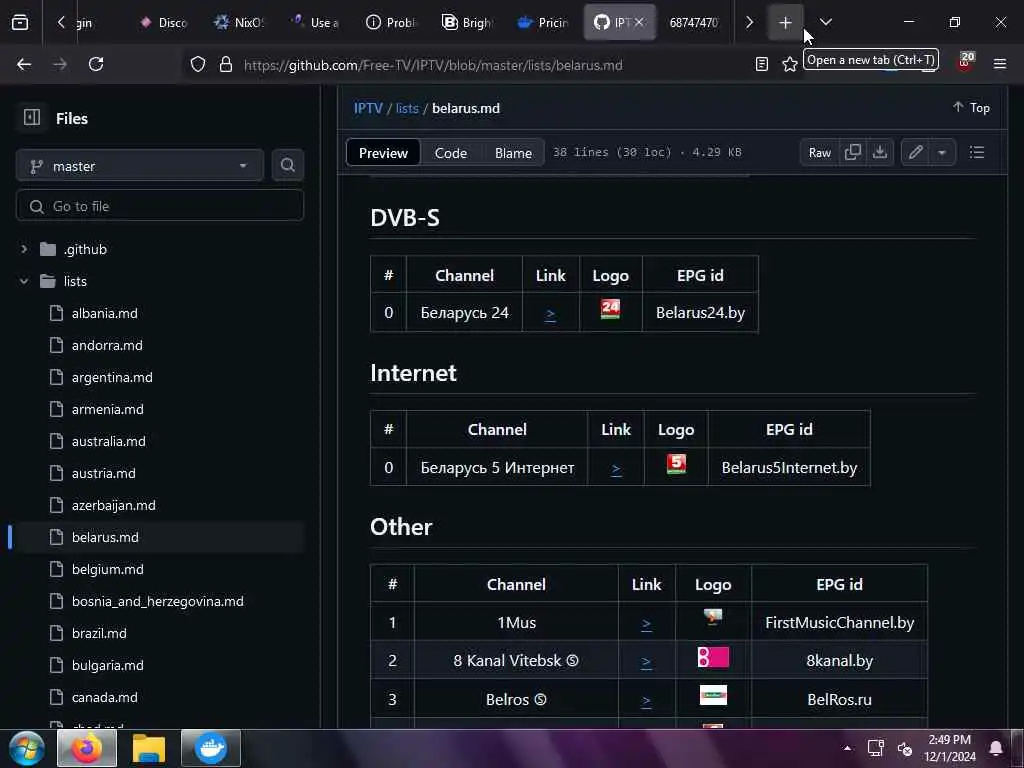This screenshot has width=1024, height=768.
Task: Jump to Top of file
Action: pyautogui.click(x=971, y=108)
